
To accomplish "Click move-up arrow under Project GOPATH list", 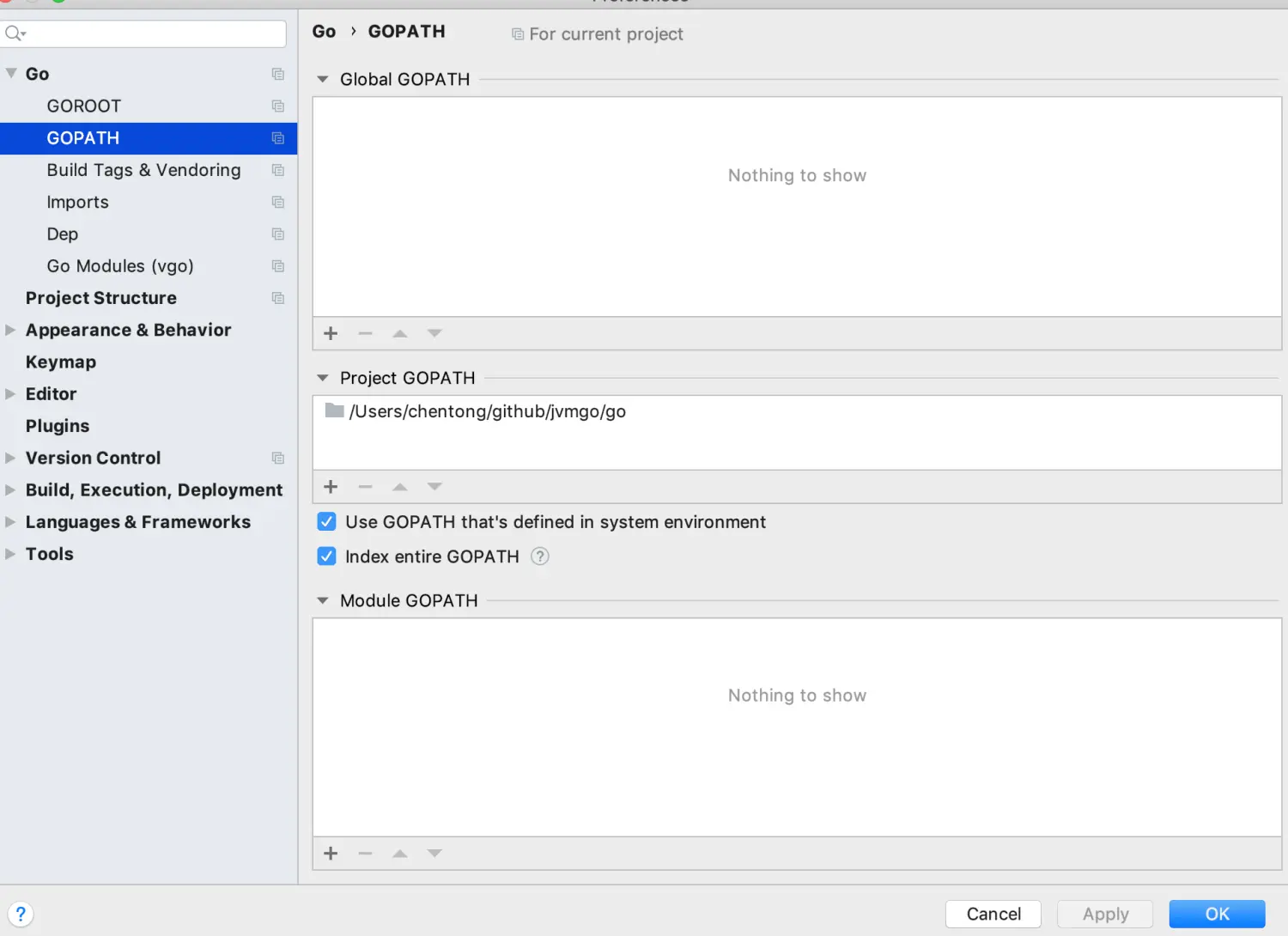I will coord(400,487).
